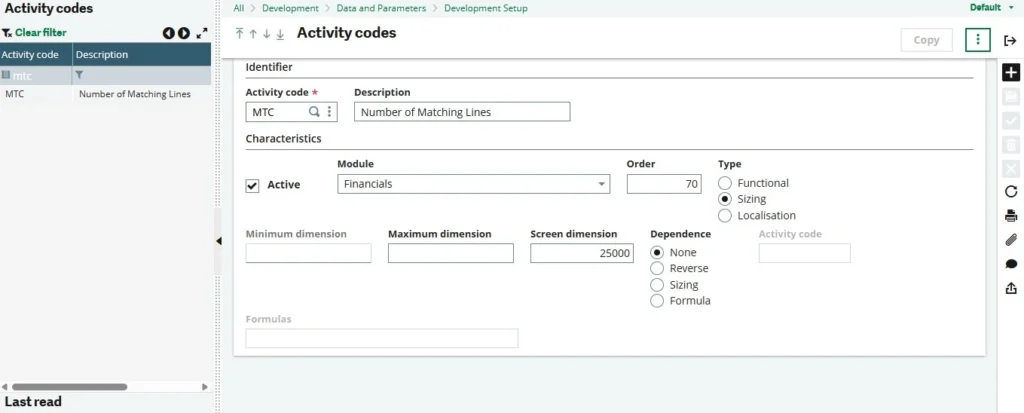Click the Maximum dimension field
The image size is (1024, 413).
coord(451,254)
